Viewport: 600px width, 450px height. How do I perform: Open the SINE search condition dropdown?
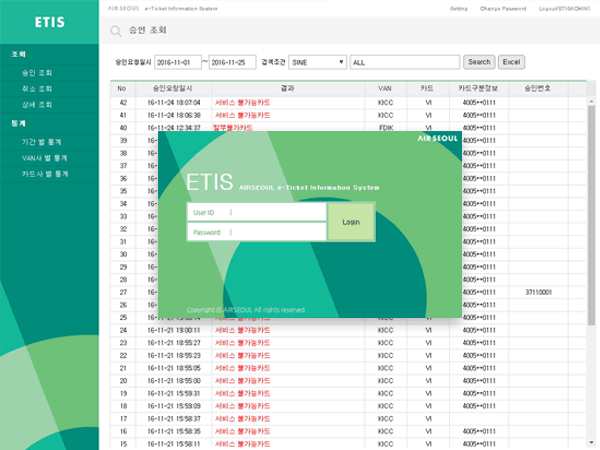pyautogui.click(x=318, y=62)
